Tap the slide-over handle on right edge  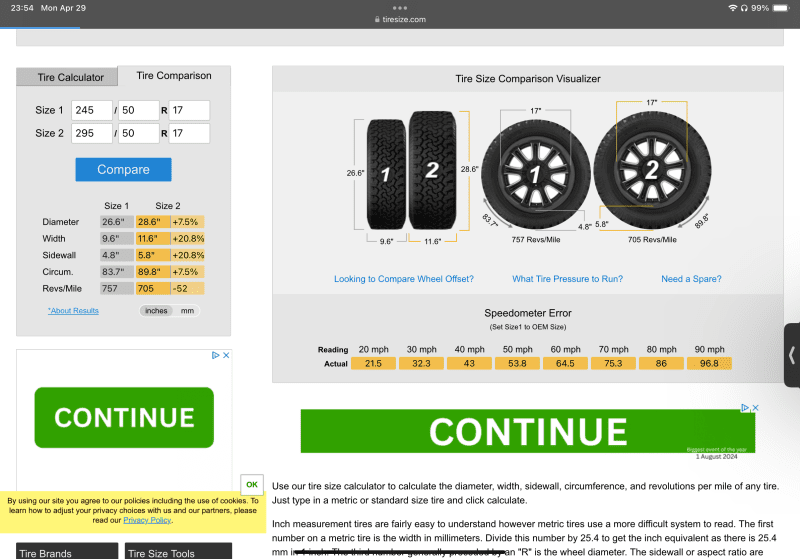point(792,354)
